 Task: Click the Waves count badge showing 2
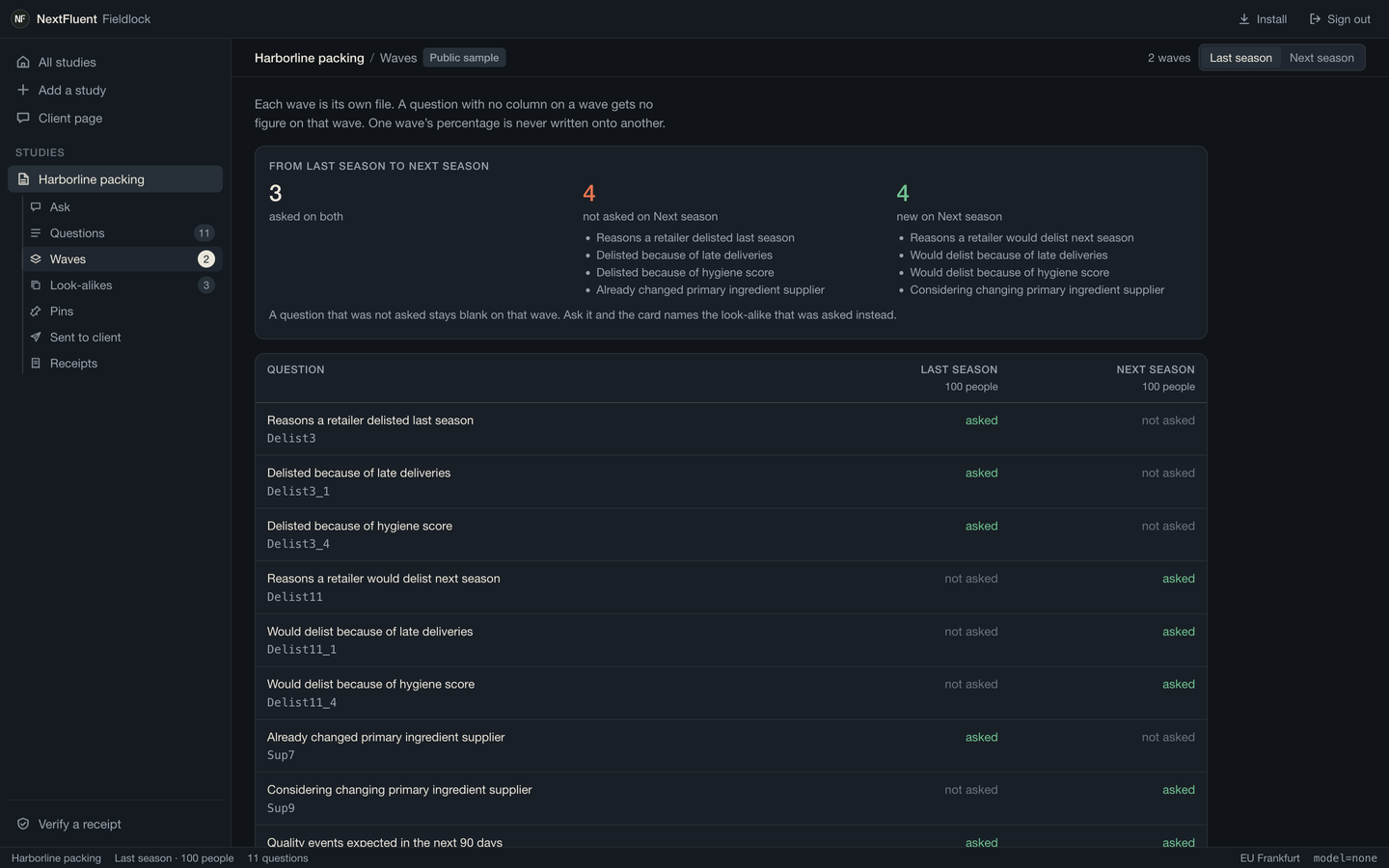tap(205, 259)
